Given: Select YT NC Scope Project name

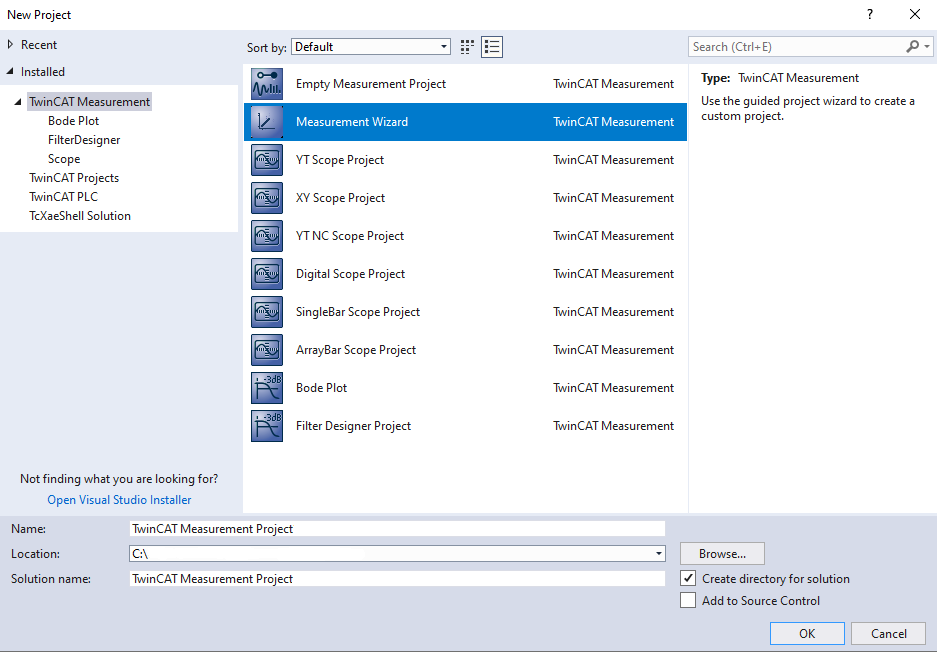Looking at the screenshot, I should pyautogui.click(x=350, y=236).
